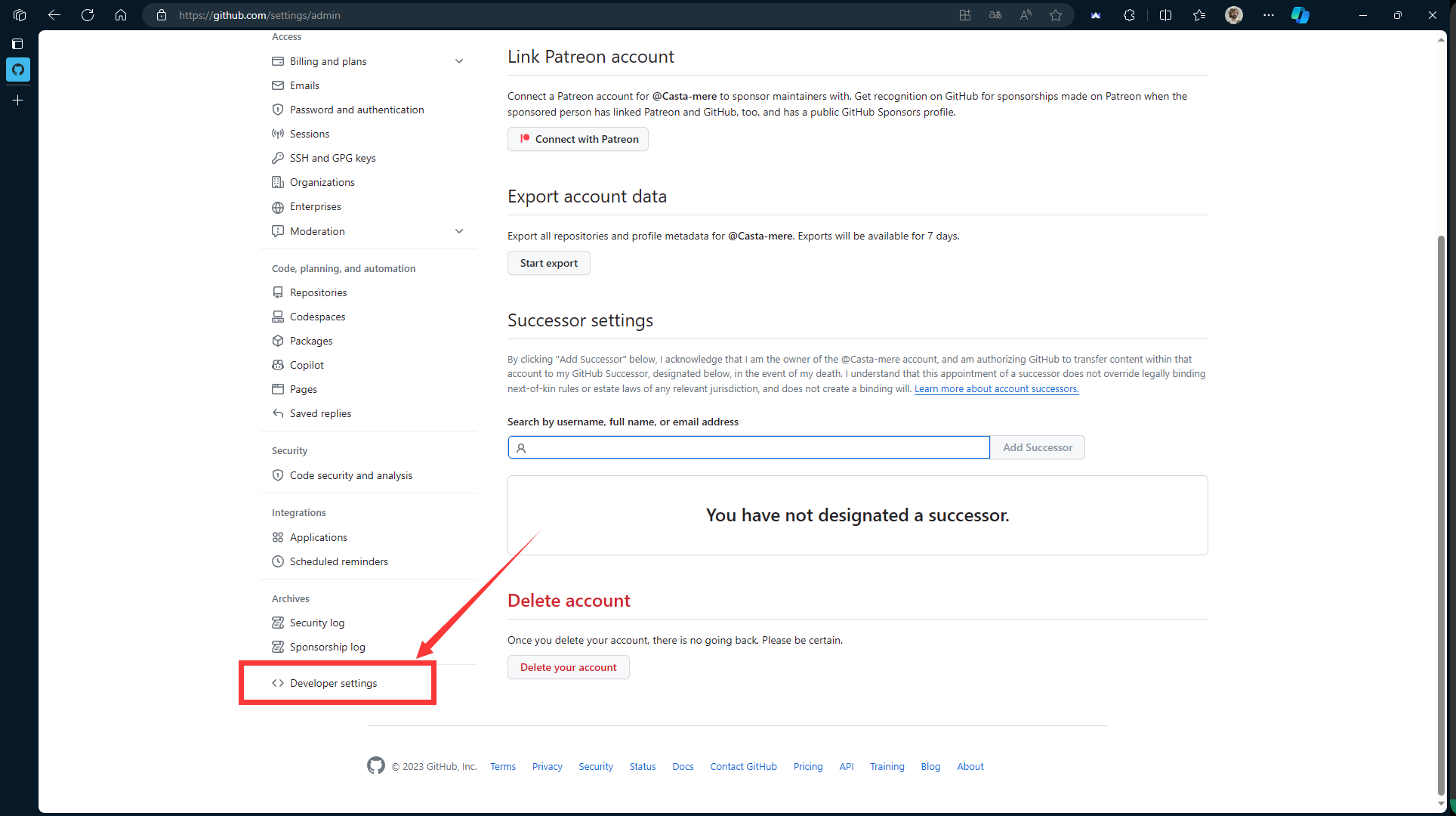Click the Read aloud icon
The height and width of the screenshot is (816, 1456).
[1026, 15]
